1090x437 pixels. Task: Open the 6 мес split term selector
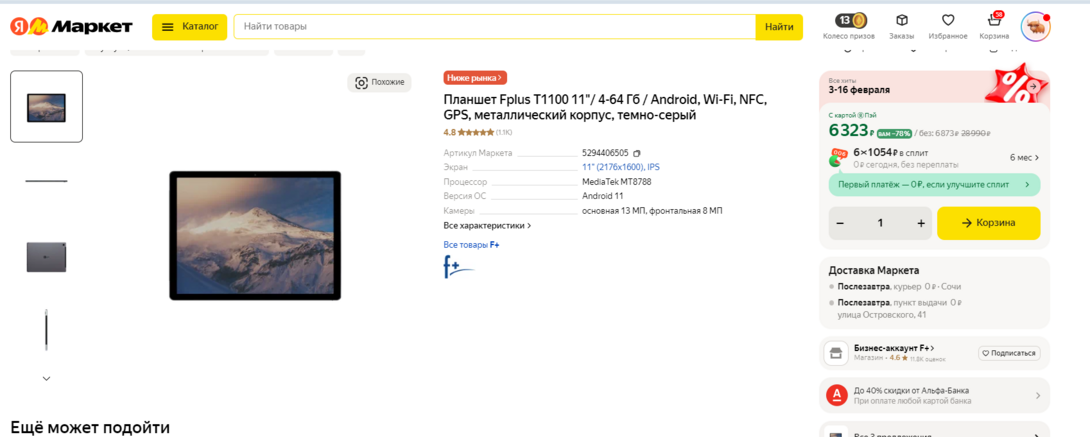1024,158
